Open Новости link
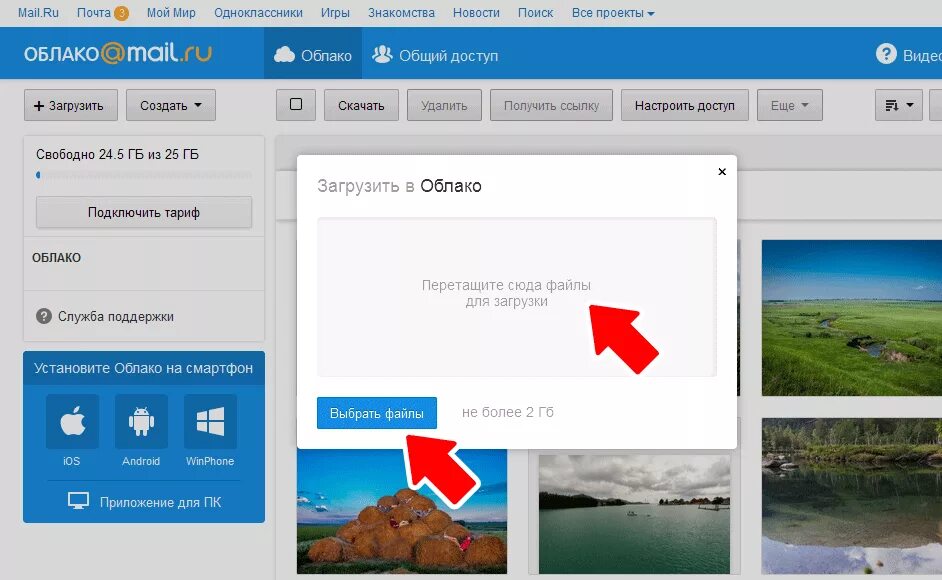This screenshot has width=942, height=580. tap(476, 13)
